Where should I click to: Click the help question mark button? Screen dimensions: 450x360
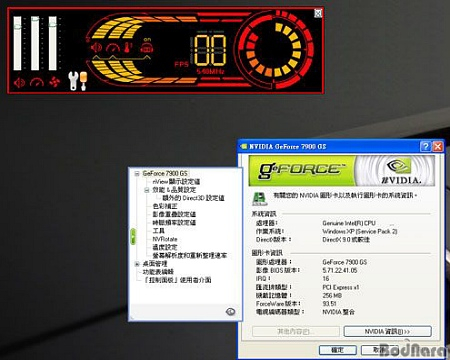(x=425, y=146)
